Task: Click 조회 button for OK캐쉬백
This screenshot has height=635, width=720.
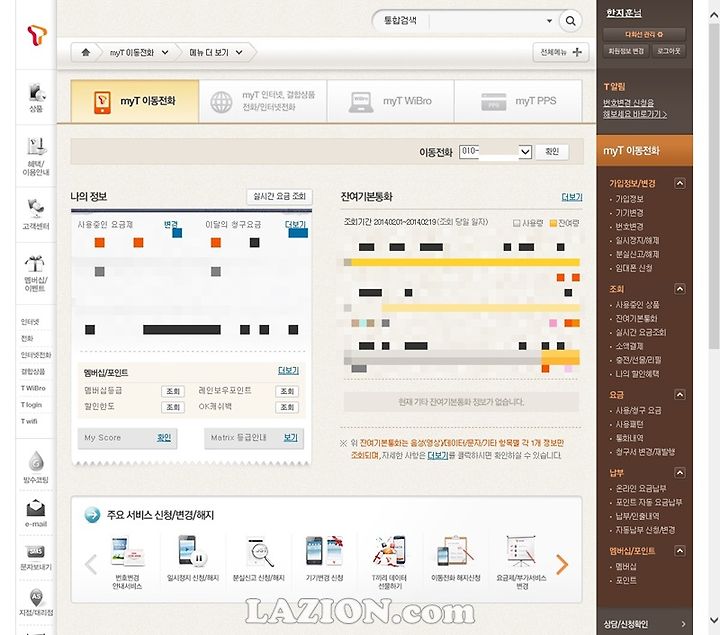Action: point(287,407)
